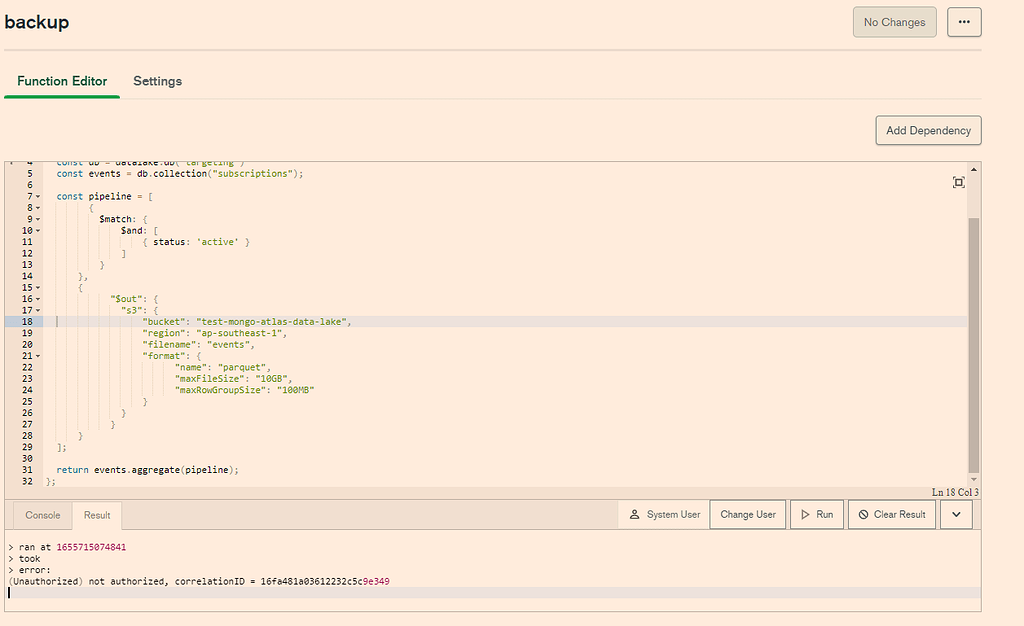
Task: Collapse the $out block at line 16
Action: pos(38,299)
